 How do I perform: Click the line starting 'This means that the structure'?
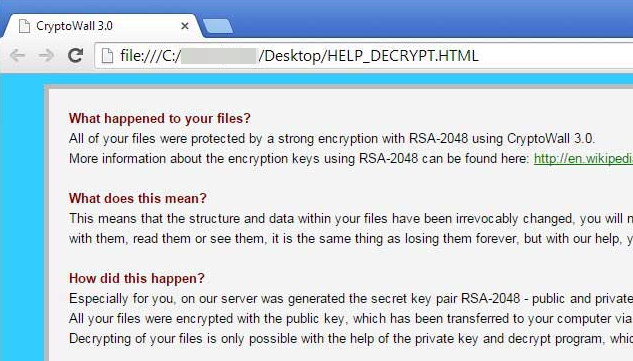tap(350, 218)
